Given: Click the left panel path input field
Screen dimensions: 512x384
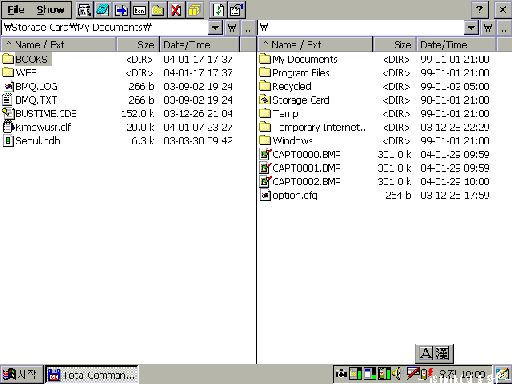Looking at the screenshot, I should (105, 27).
